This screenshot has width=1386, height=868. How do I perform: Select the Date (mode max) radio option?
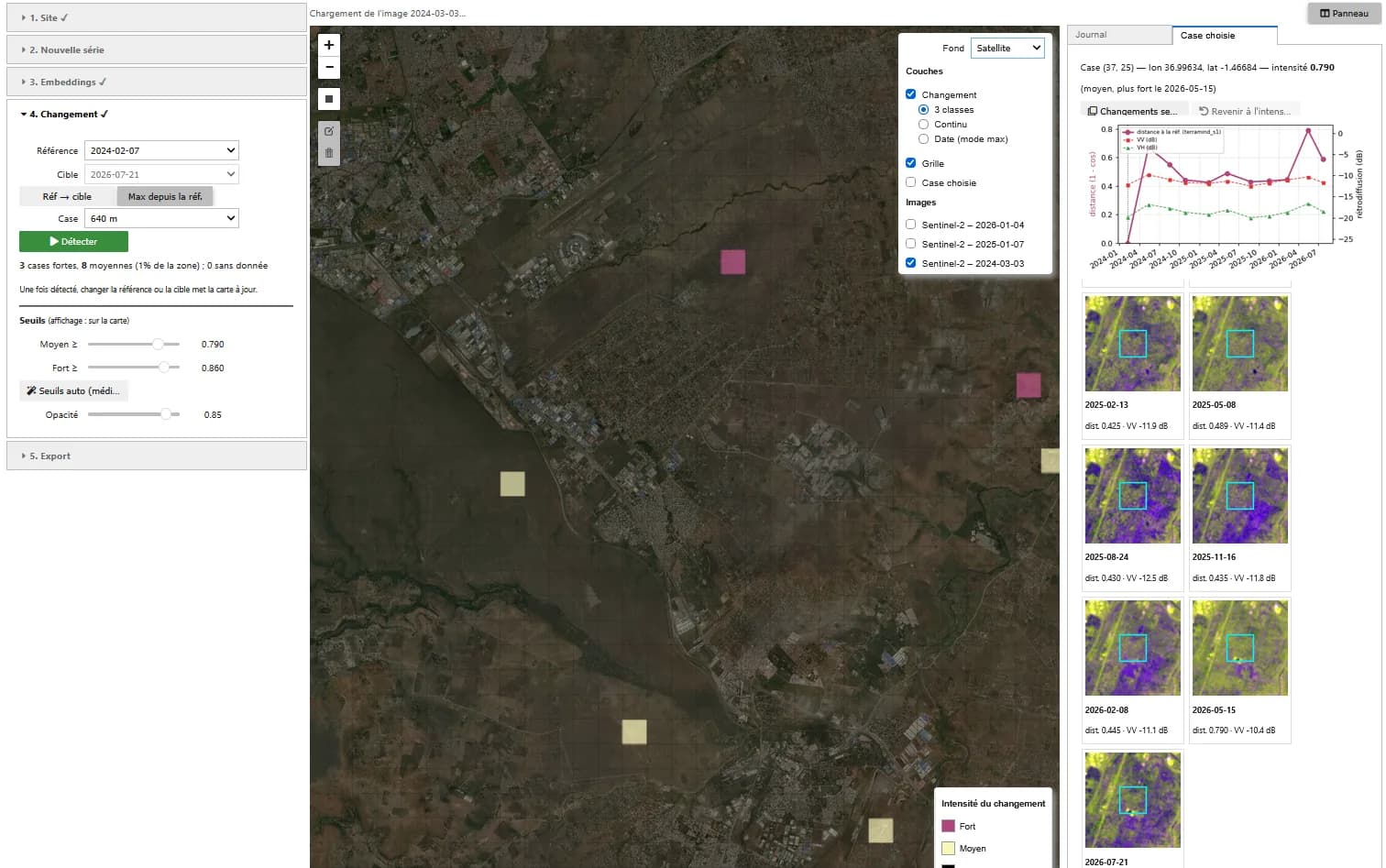coord(924,138)
